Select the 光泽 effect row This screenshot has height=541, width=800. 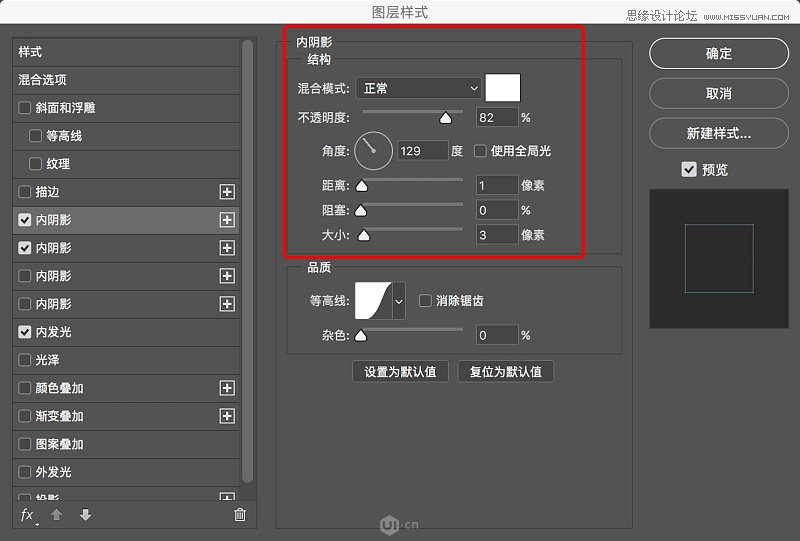(126, 360)
